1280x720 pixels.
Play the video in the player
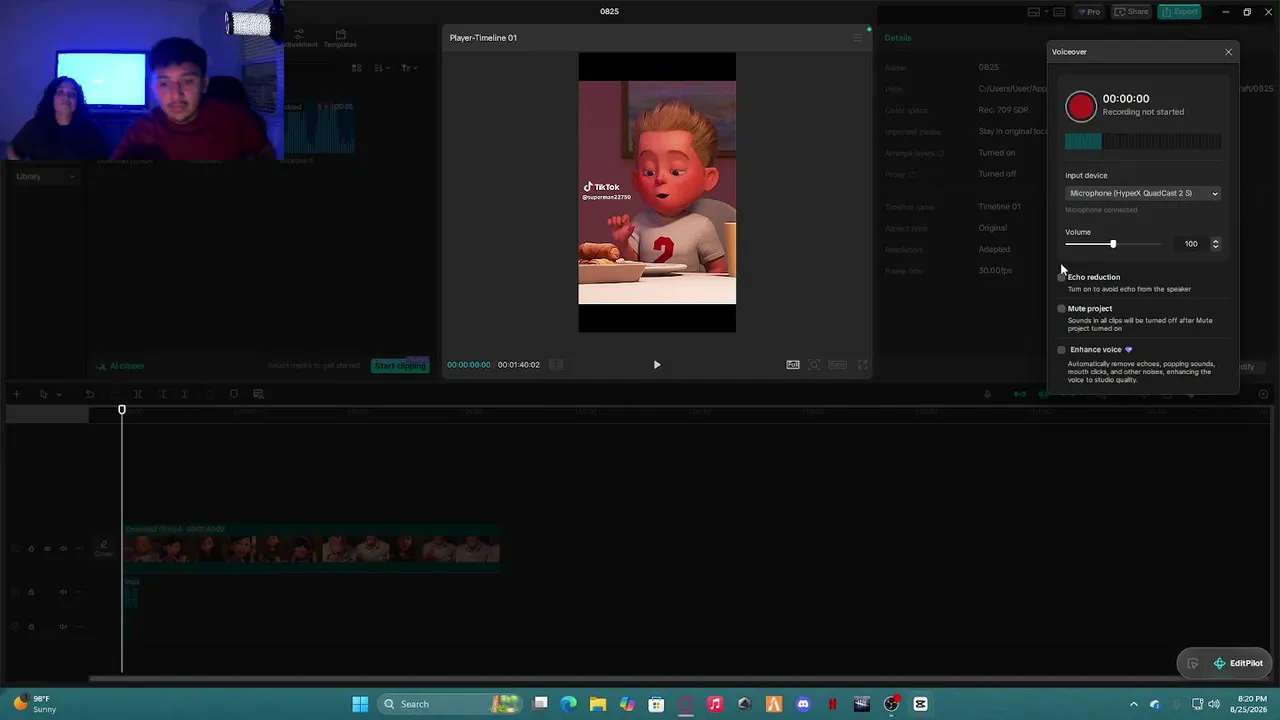pyautogui.click(x=657, y=365)
